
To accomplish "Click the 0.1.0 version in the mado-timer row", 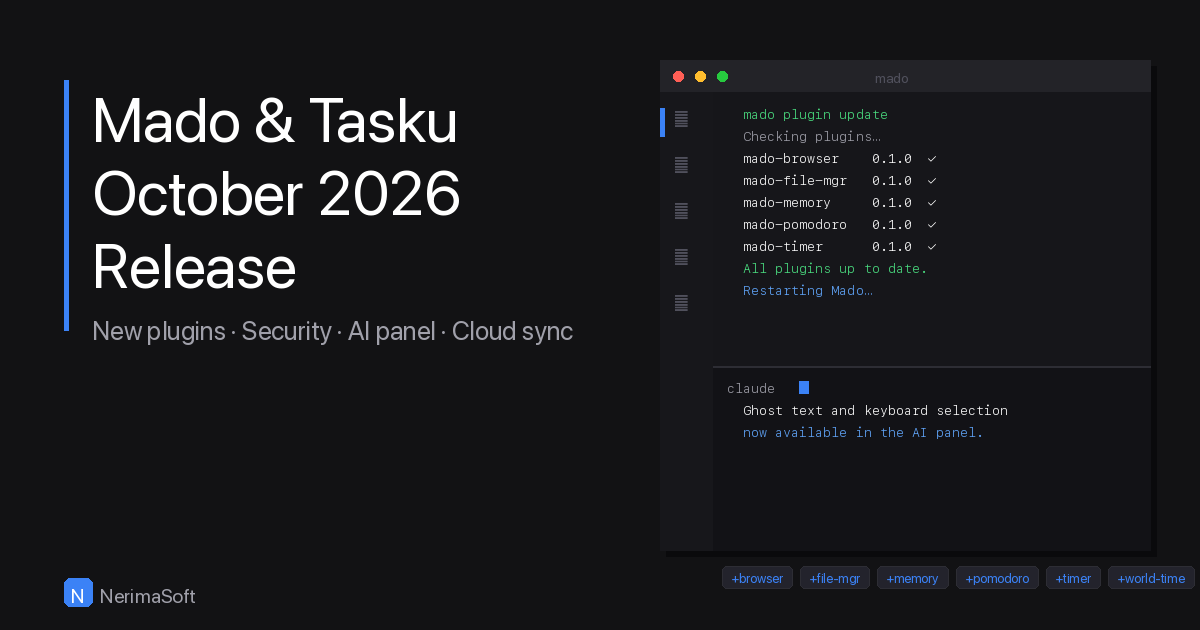I will 892,247.
